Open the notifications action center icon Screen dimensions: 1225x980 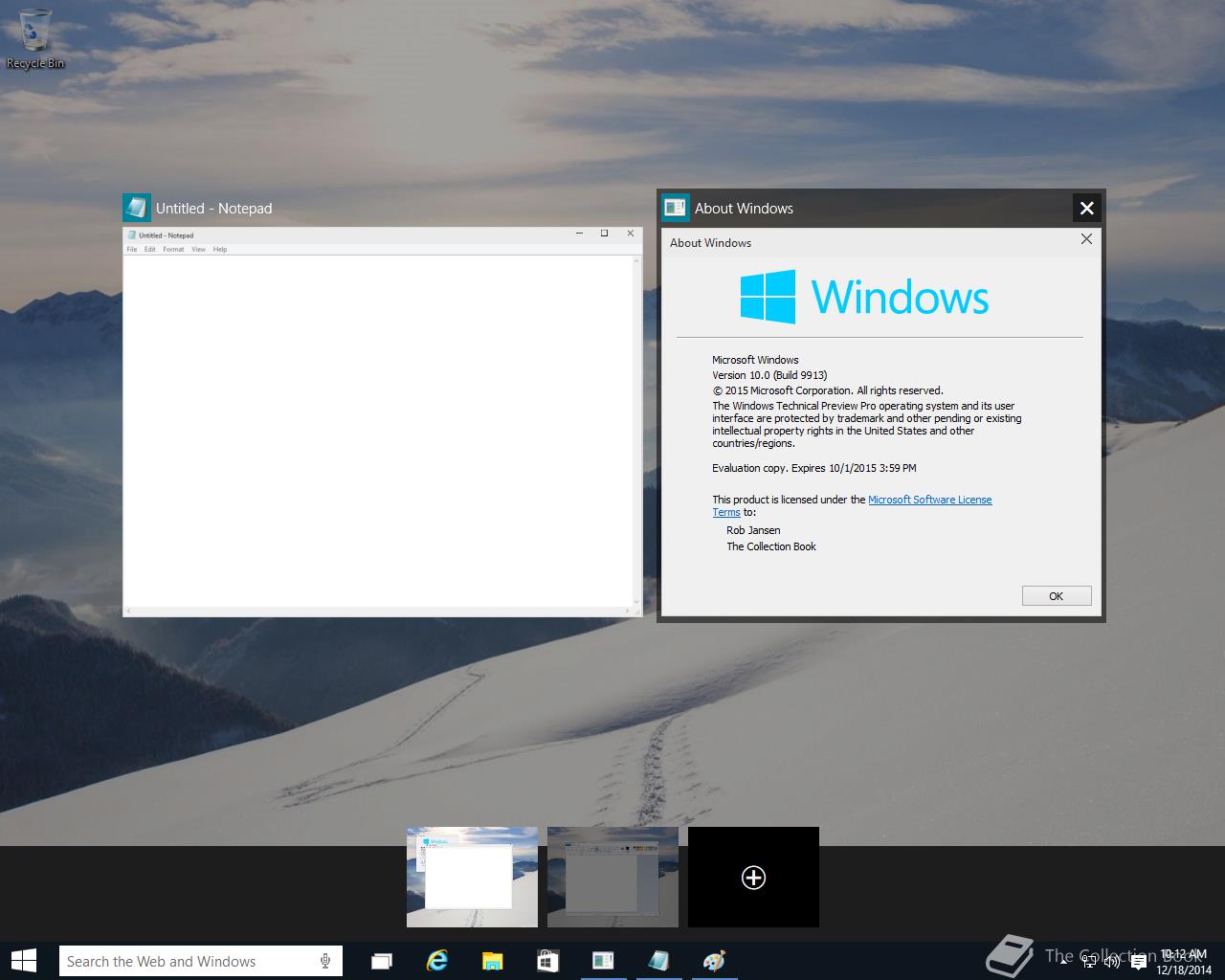(1138, 962)
